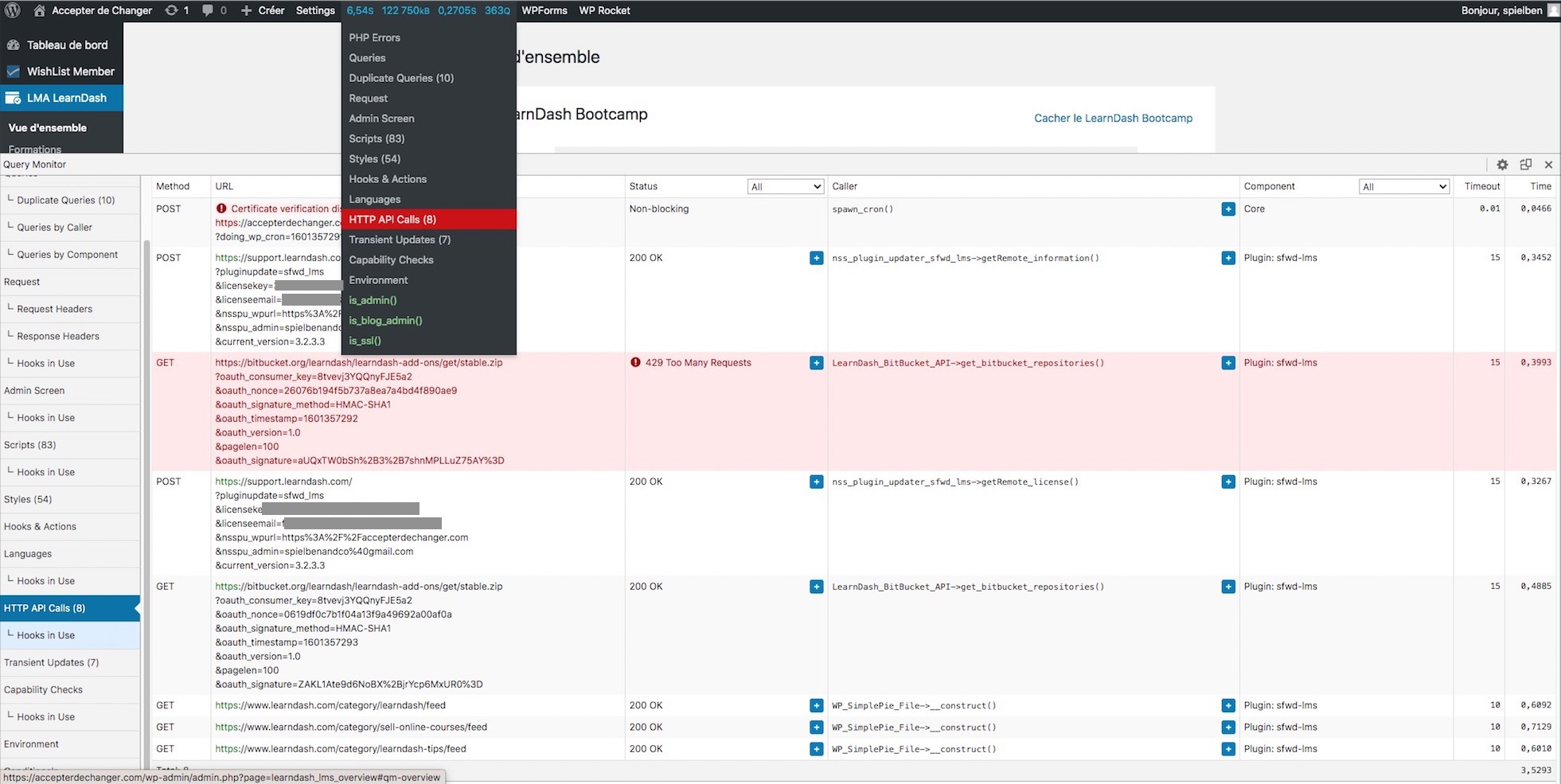Click the Créer plus item in admin bar
Image resolution: width=1561 pixels, height=784 pixels.
pyautogui.click(x=263, y=10)
